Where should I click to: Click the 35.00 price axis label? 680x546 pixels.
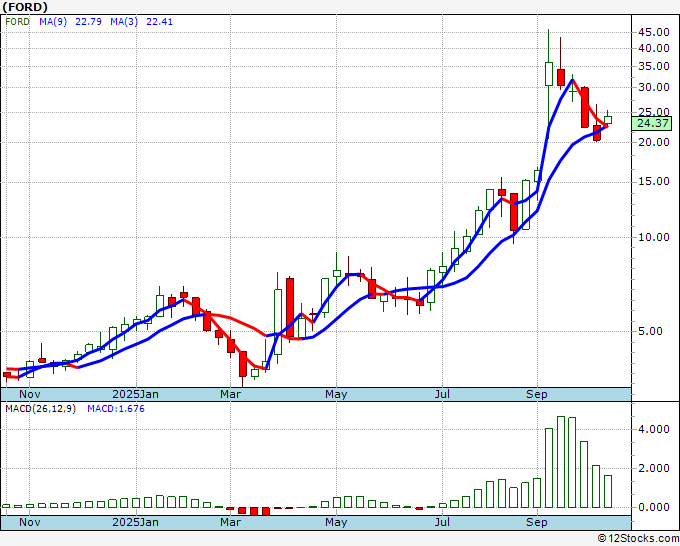click(x=654, y=67)
